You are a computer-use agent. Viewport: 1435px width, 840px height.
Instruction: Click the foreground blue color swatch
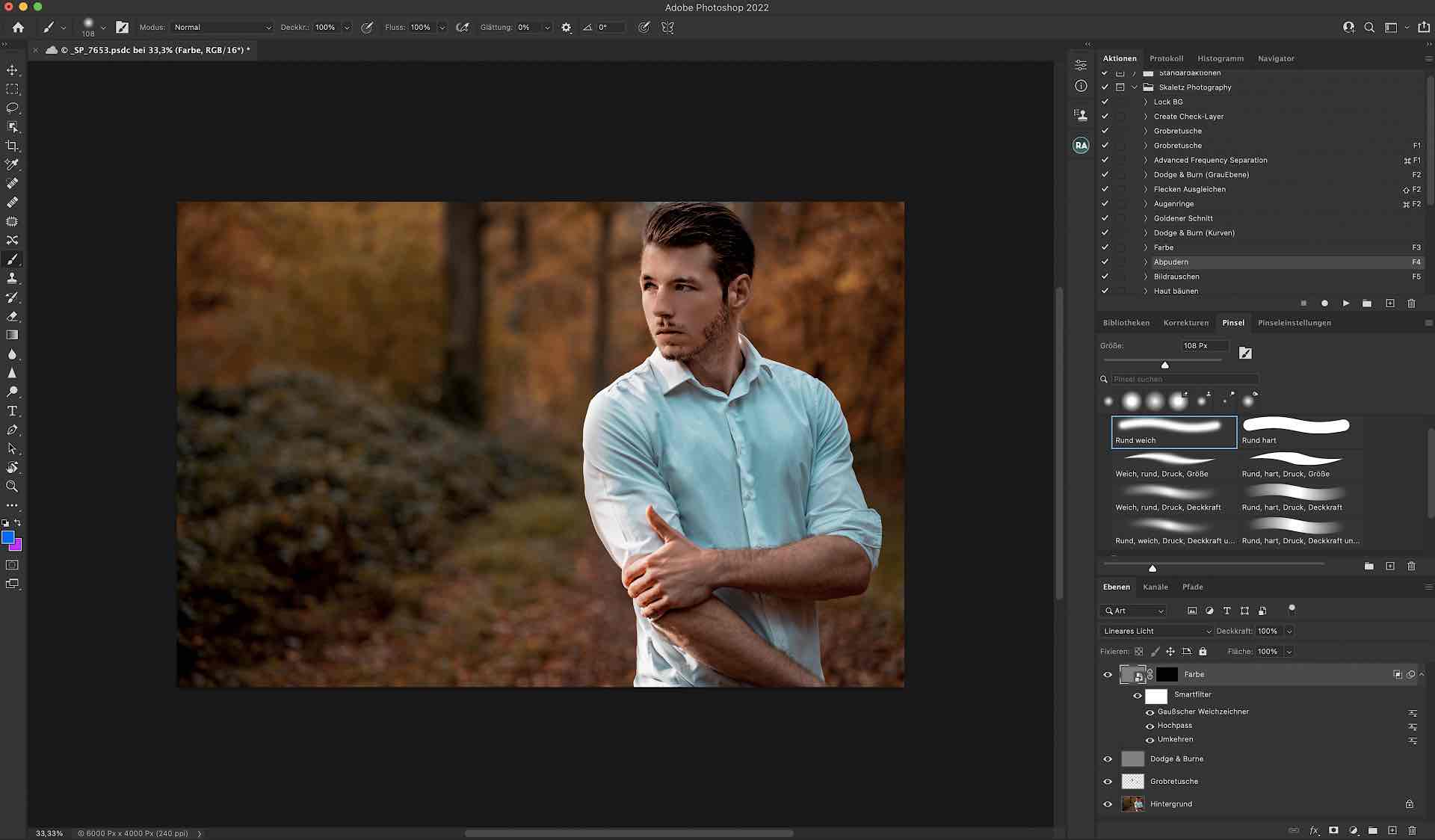[7, 537]
